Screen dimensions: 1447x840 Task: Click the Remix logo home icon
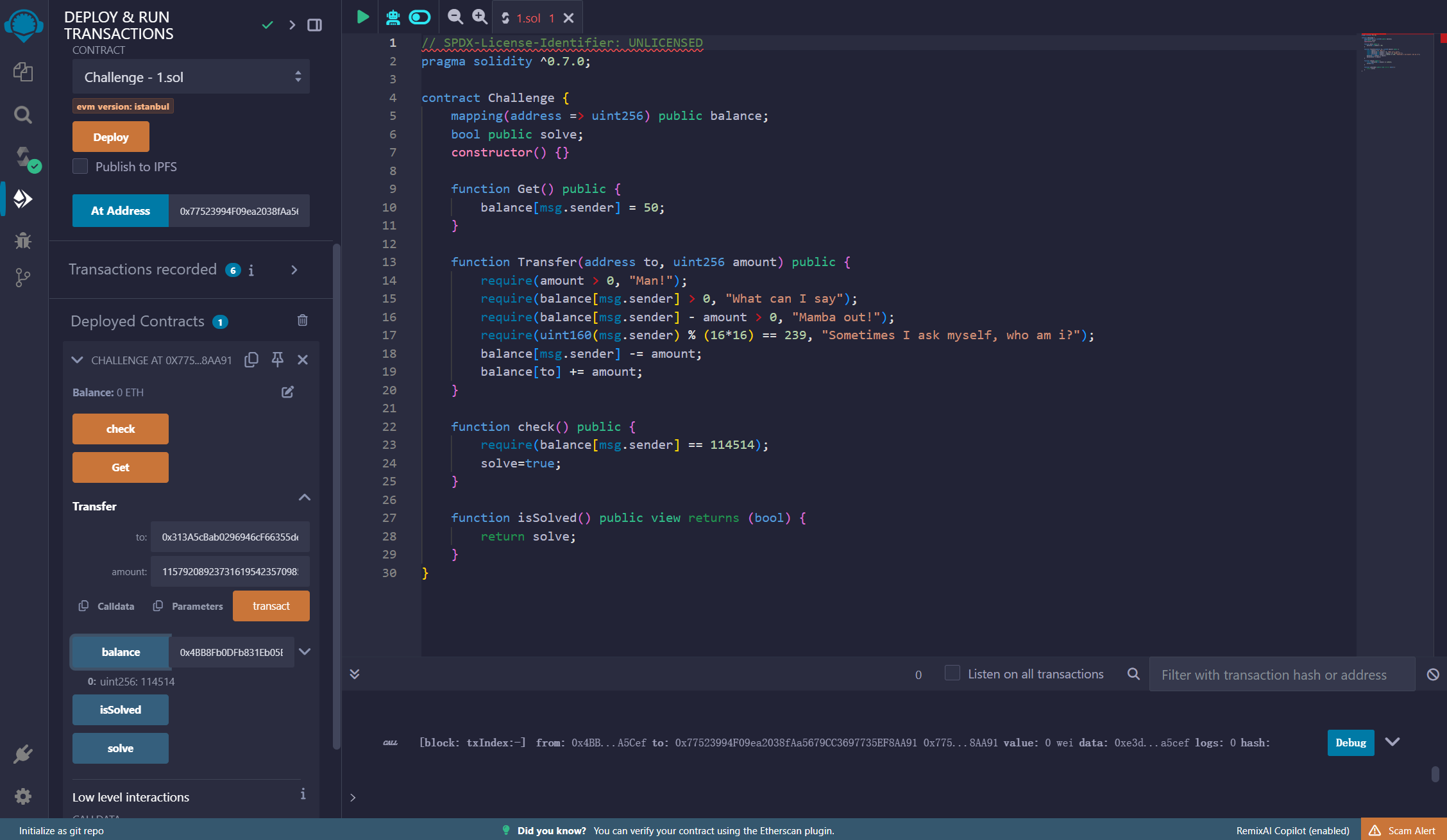pyautogui.click(x=24, y=26)
